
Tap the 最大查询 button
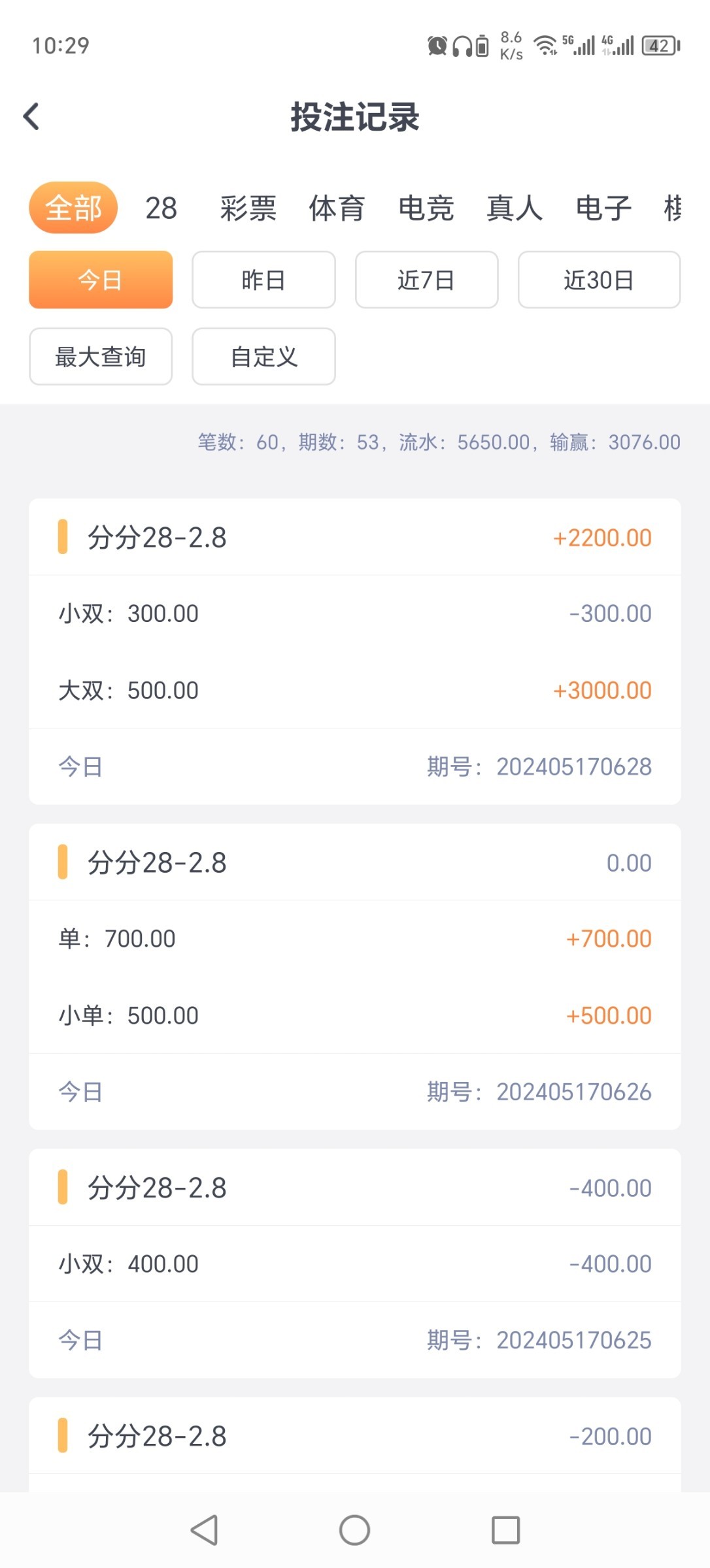click(x=101, y=357)
